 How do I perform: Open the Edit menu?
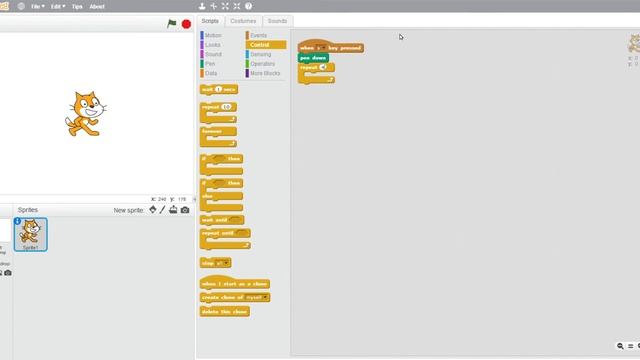[58, 7]
